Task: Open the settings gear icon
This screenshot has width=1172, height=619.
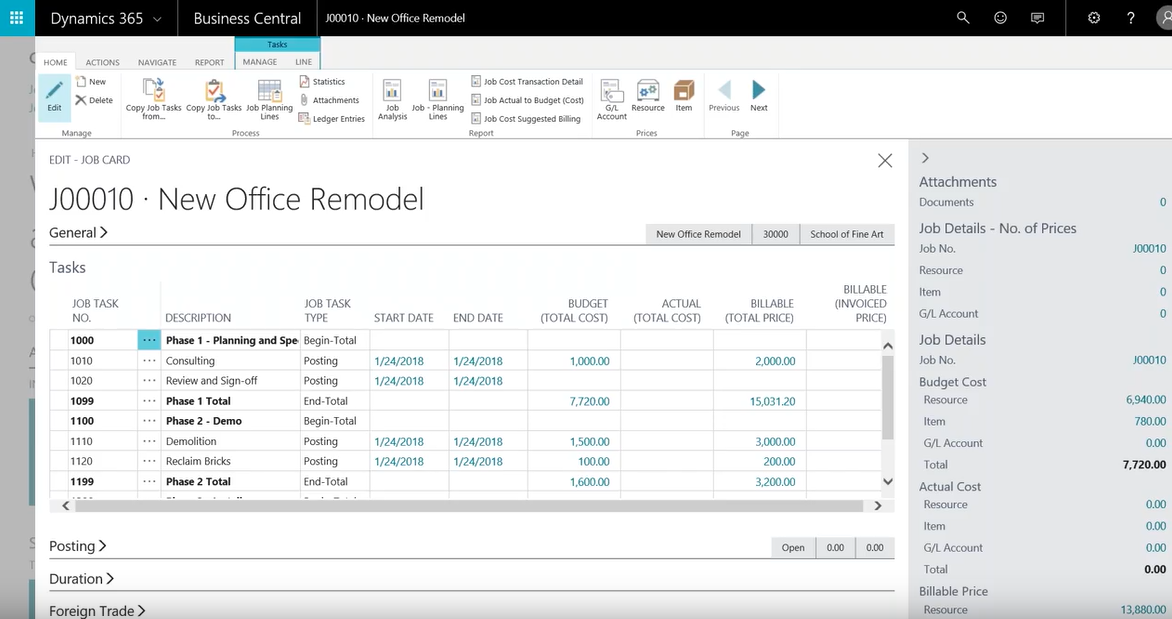Action: [x=1094, y=17]
